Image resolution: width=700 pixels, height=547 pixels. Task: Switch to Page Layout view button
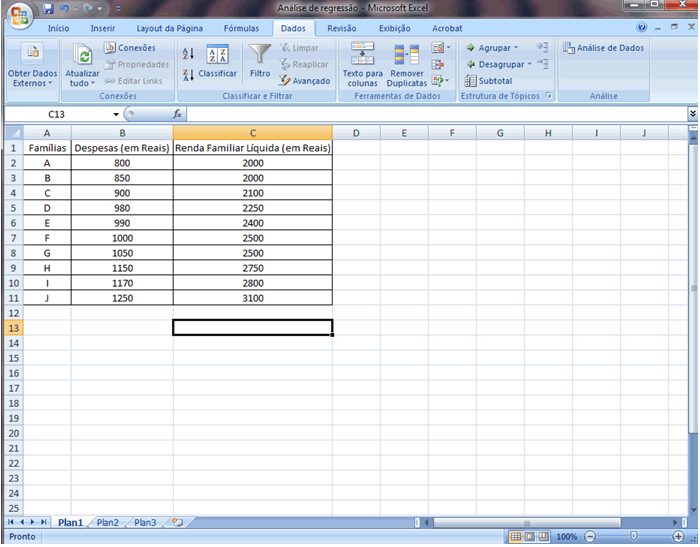point(529,537)
